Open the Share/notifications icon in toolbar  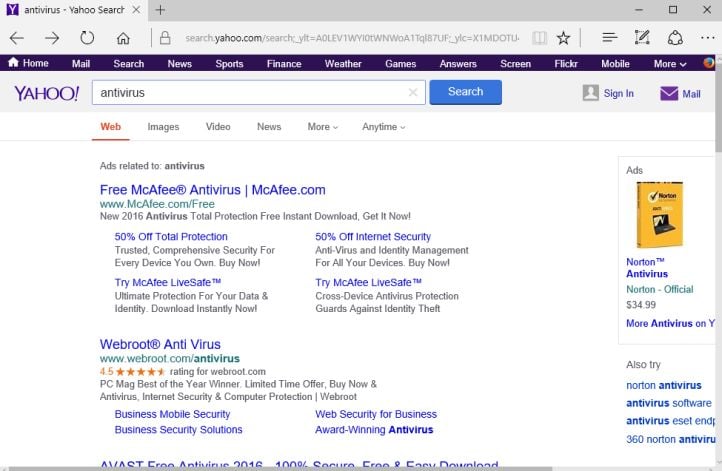coord(675,38)
